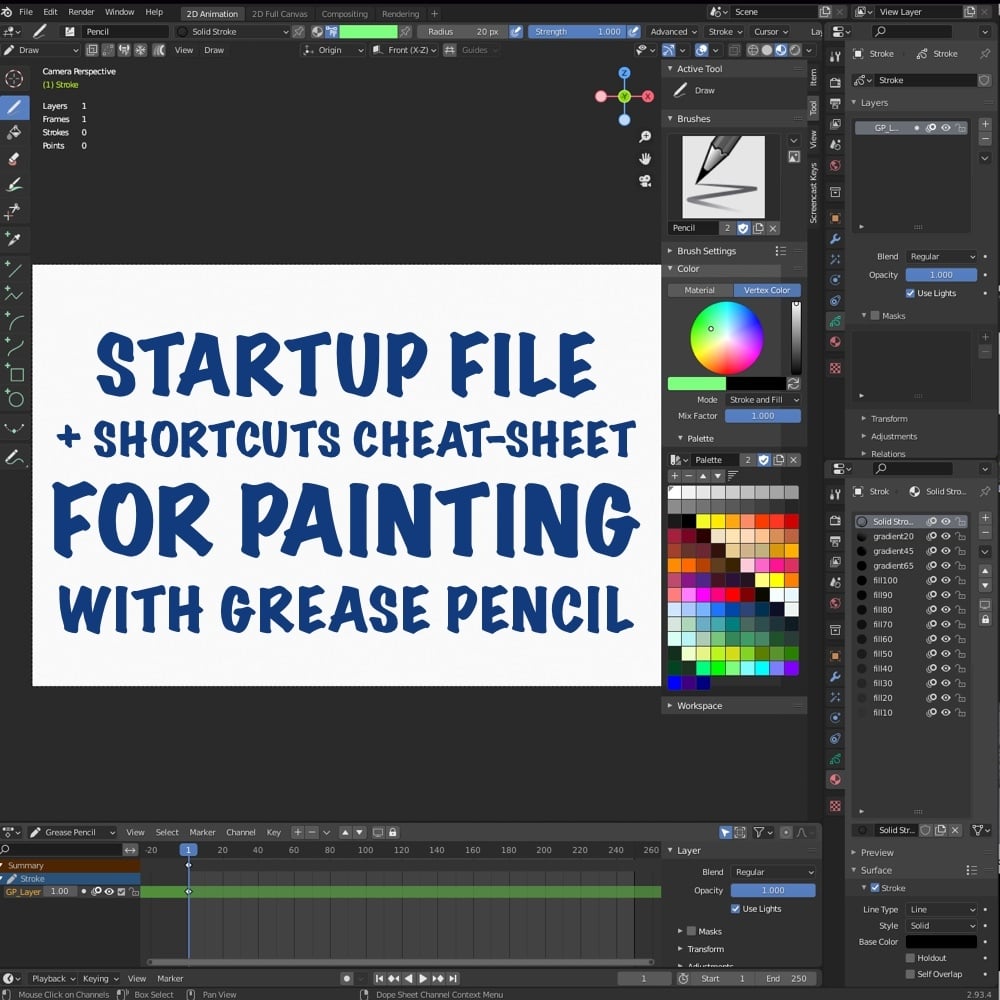
Task: Open the Keying popover in timeline
Action: pos(101,978)
